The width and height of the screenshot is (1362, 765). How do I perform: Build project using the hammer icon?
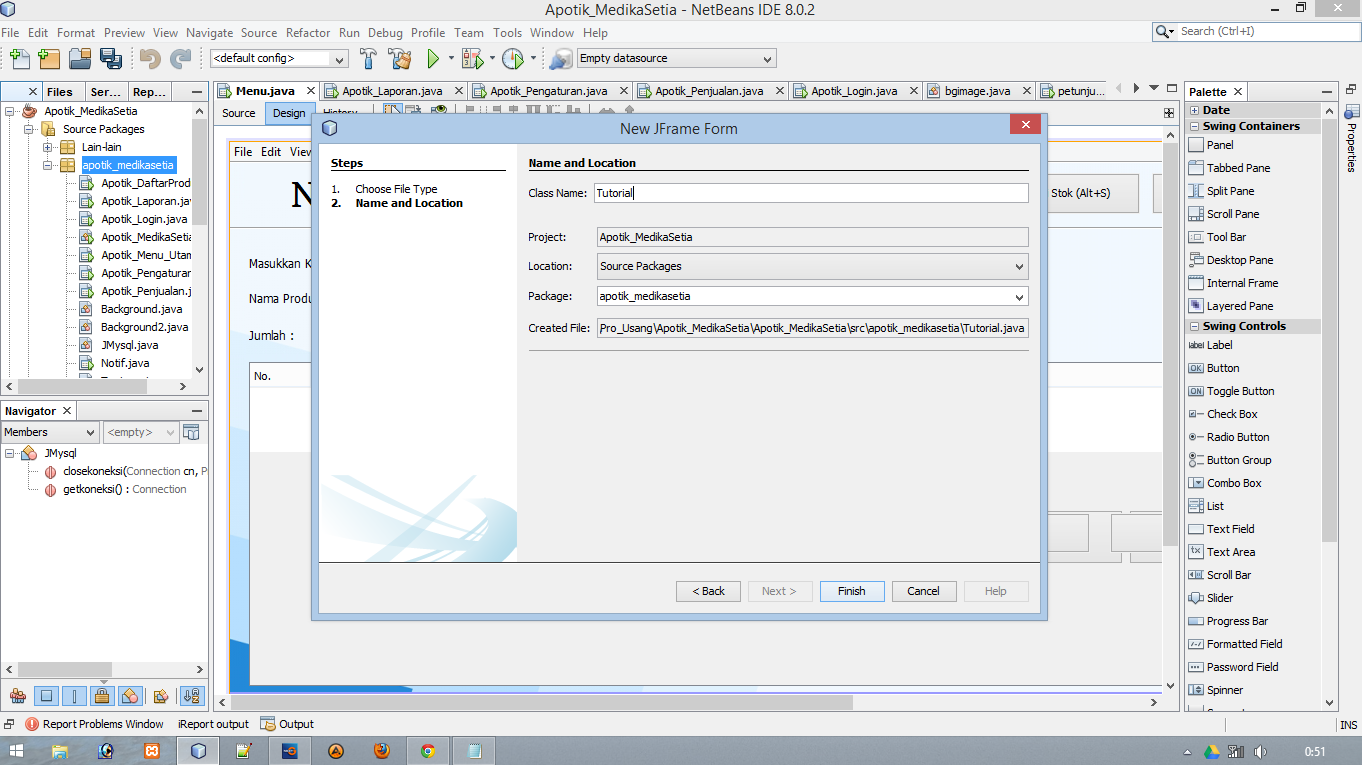point(370,58)
